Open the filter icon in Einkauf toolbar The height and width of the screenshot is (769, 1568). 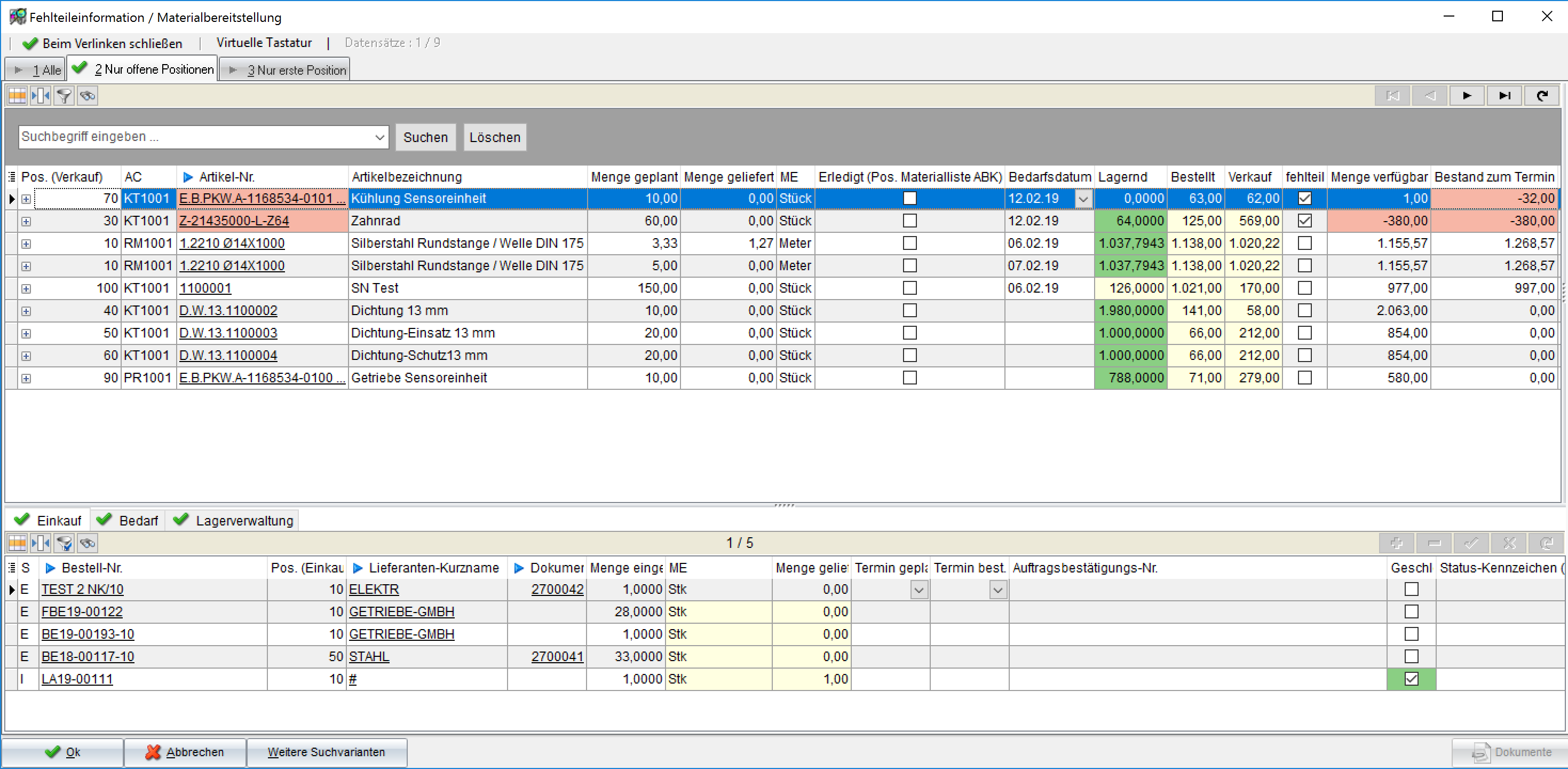point(64,543)
